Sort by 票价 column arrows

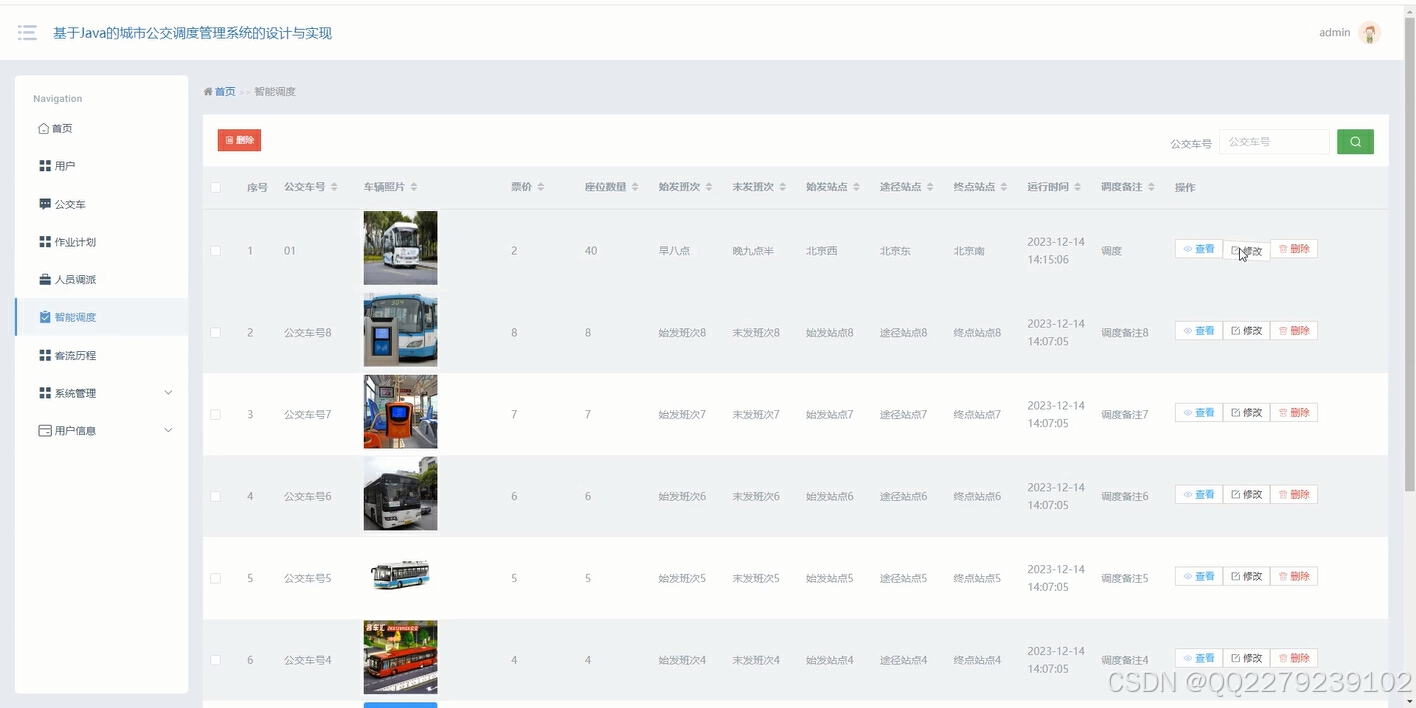(541, 187)
